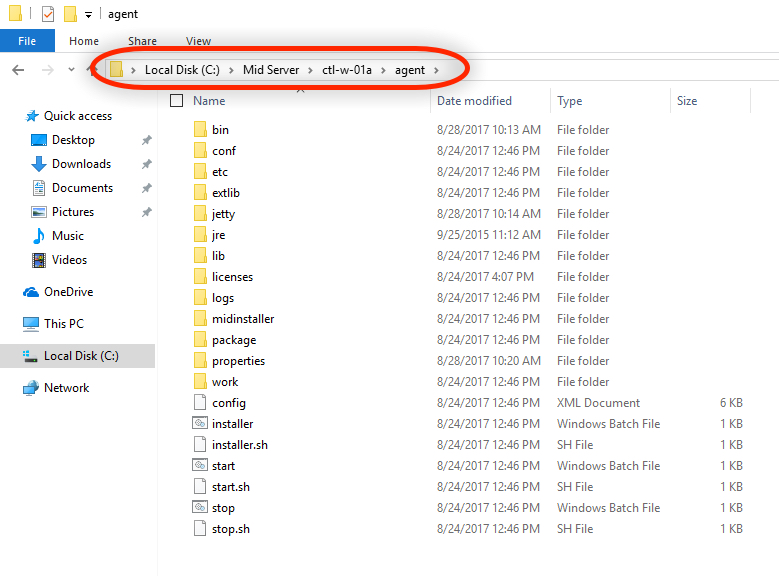
Task: Click Mid Server in the address breadcrumb
Action: coord(270,70)
